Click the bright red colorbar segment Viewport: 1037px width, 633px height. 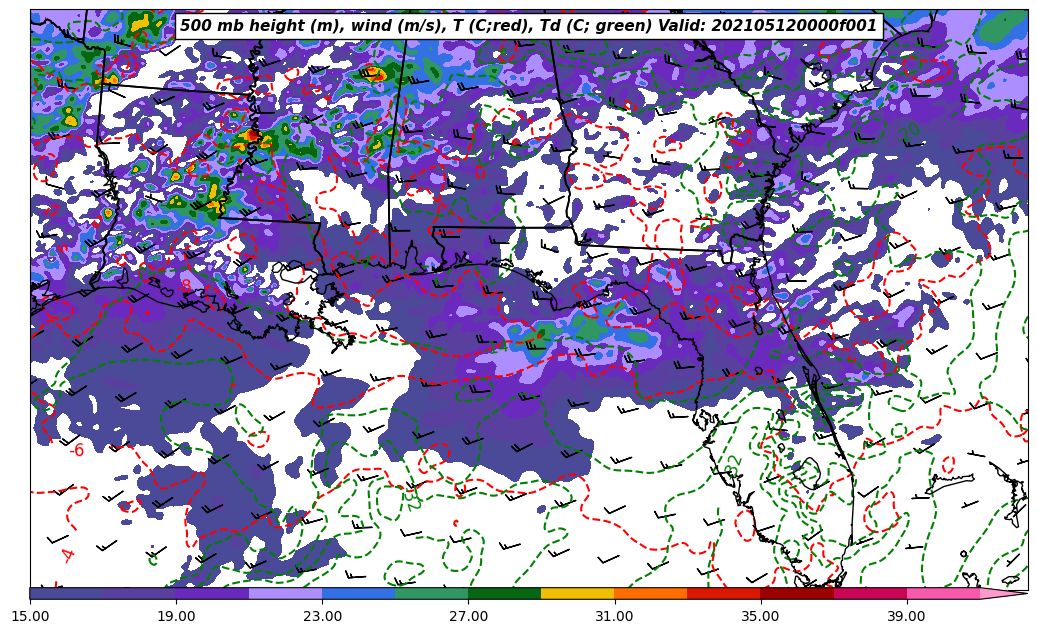click(723, 594)
